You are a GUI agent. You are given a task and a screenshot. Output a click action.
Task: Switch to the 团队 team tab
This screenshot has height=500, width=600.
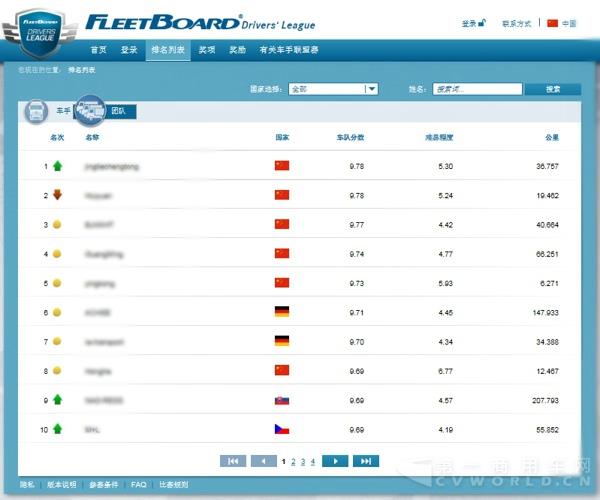[105, 111]
